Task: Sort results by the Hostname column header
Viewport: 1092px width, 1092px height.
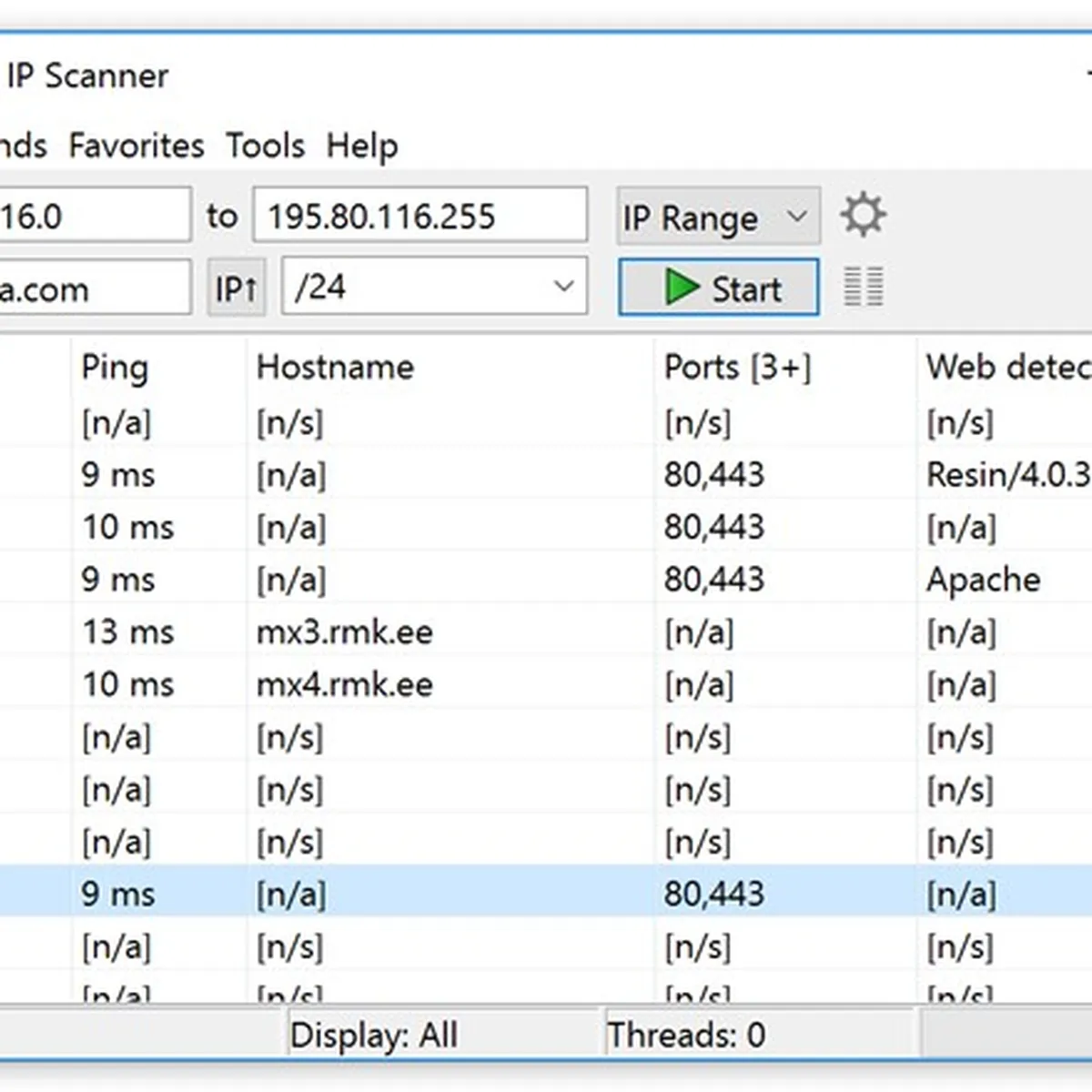Action: click(335, 368)
